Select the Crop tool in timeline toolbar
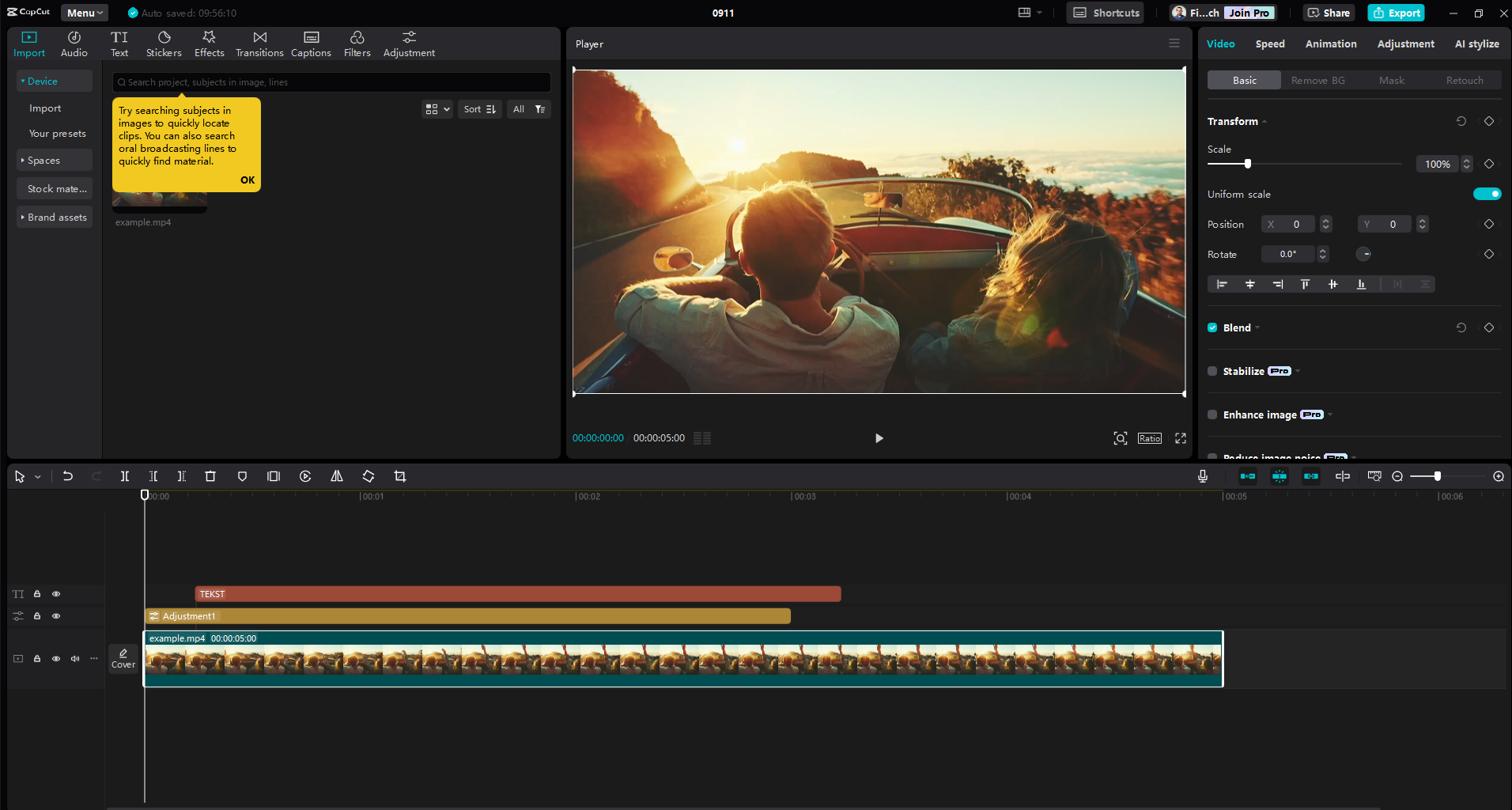1512x810 pixels. [400, 476]
